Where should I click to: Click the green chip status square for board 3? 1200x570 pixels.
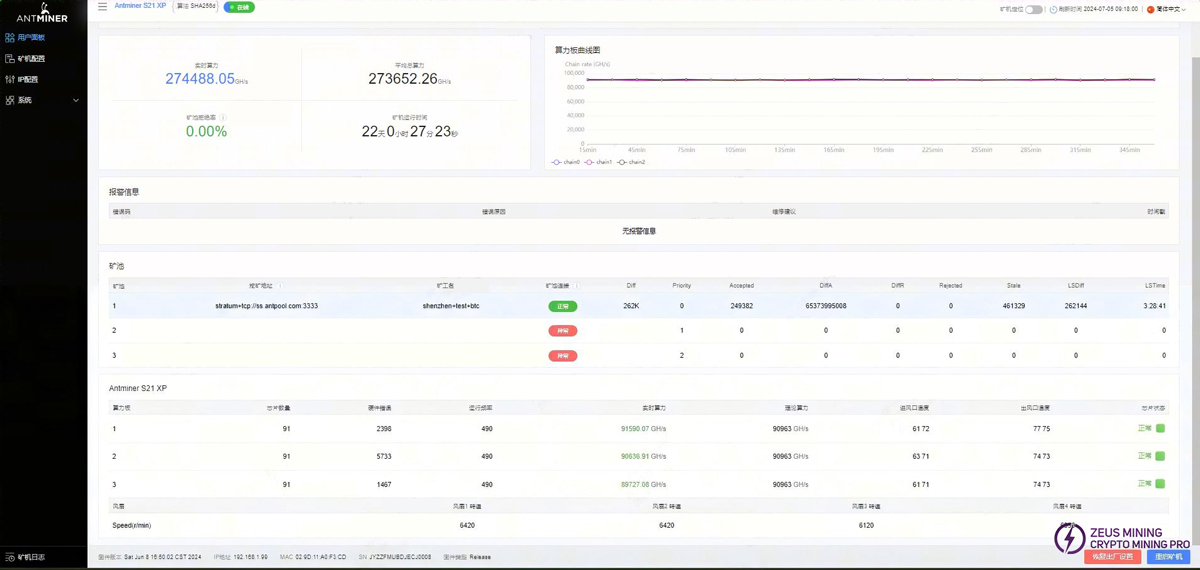(1160, 484)
